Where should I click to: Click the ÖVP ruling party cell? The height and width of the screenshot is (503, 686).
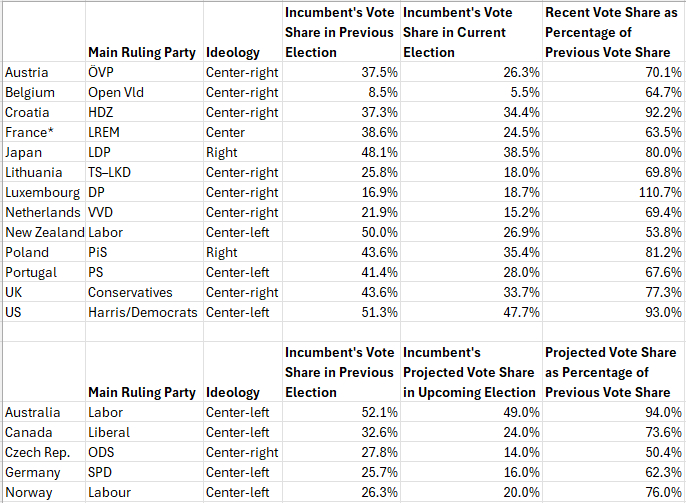click(143, 72)
